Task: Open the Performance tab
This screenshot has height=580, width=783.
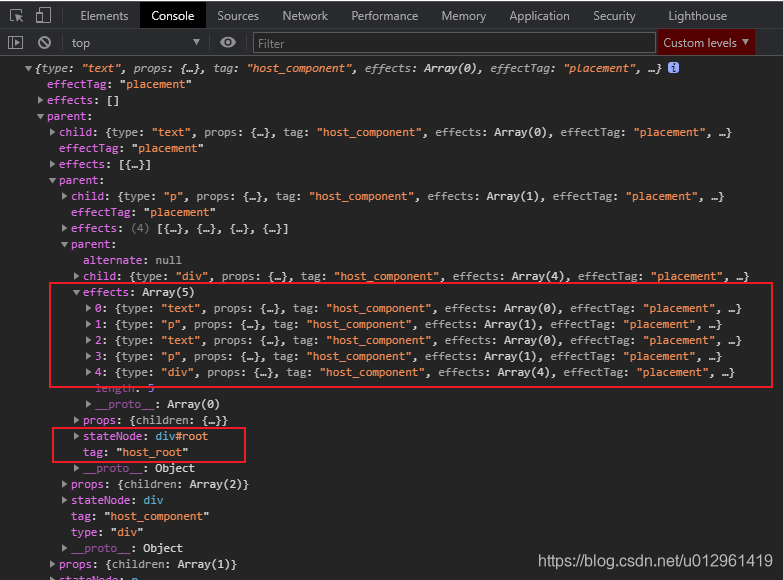Action: (385, 16)
